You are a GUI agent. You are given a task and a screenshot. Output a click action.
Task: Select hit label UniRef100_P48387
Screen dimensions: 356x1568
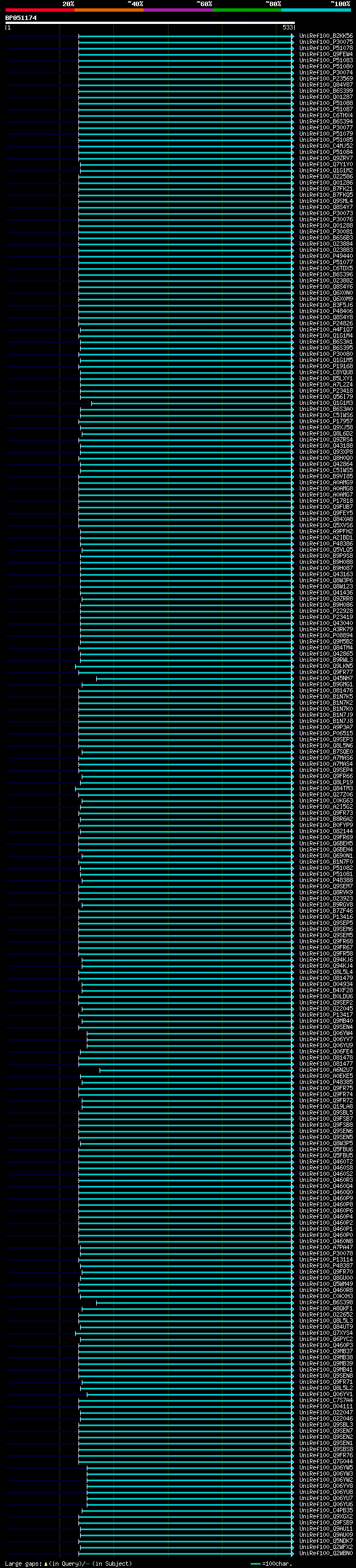(326, 1265)
